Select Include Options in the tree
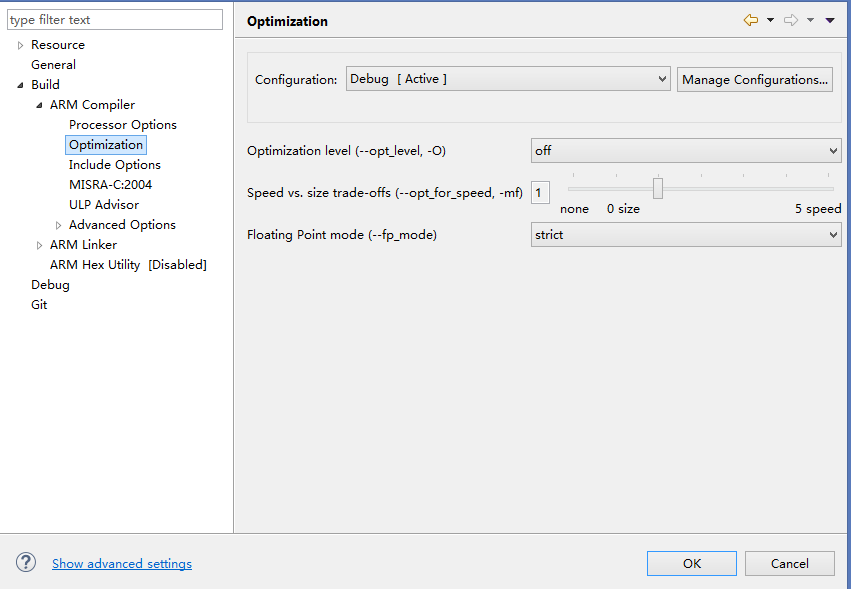The height and width of the screenshot is (589, 851). click(x=114, y=165)
